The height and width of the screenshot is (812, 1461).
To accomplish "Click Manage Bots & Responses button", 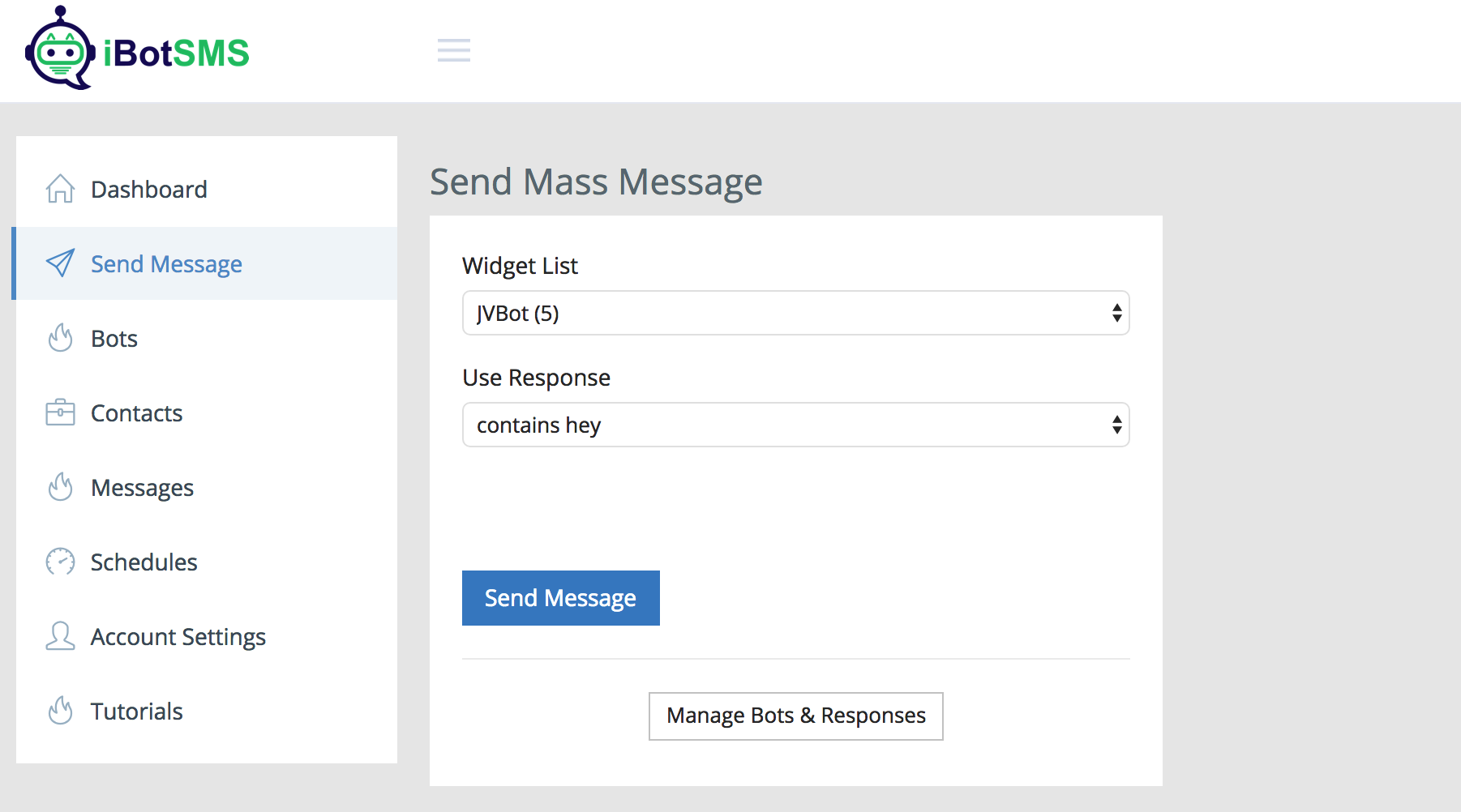I will click(795, 716).
